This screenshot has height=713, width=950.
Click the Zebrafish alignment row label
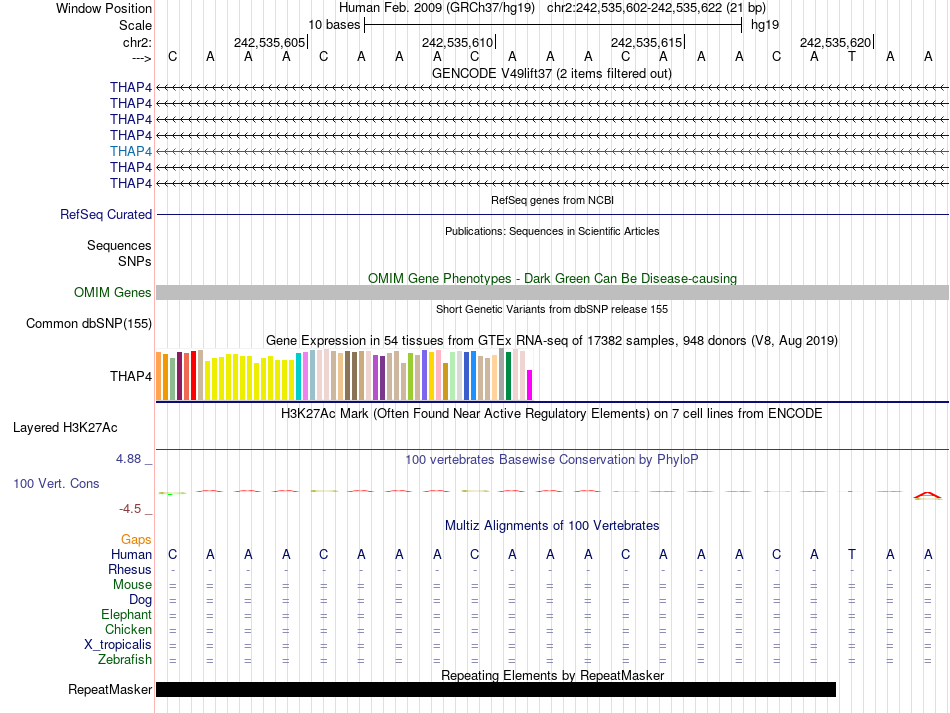point(125,659)
